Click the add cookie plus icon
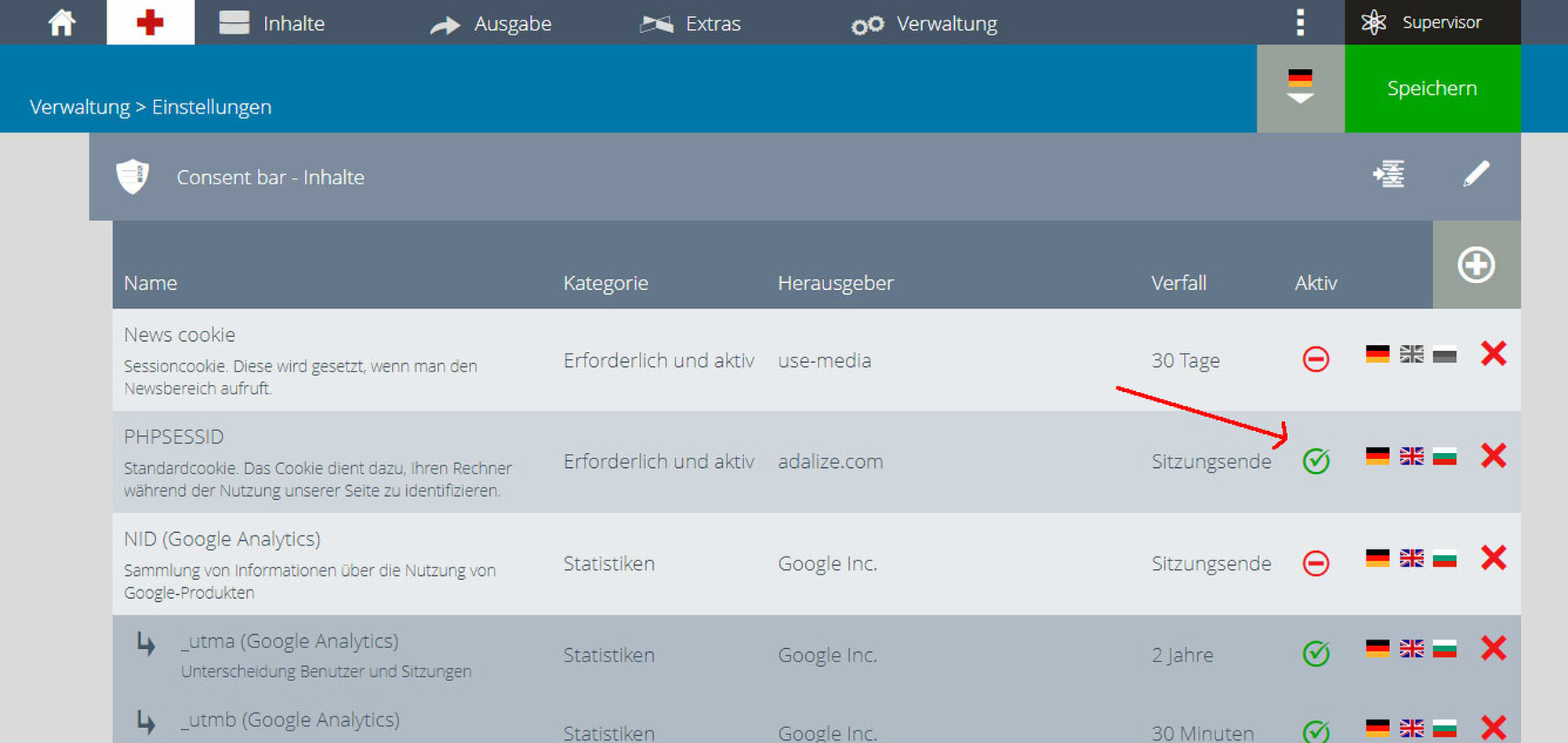1568x743 pixels. [x=1476, y=265]
